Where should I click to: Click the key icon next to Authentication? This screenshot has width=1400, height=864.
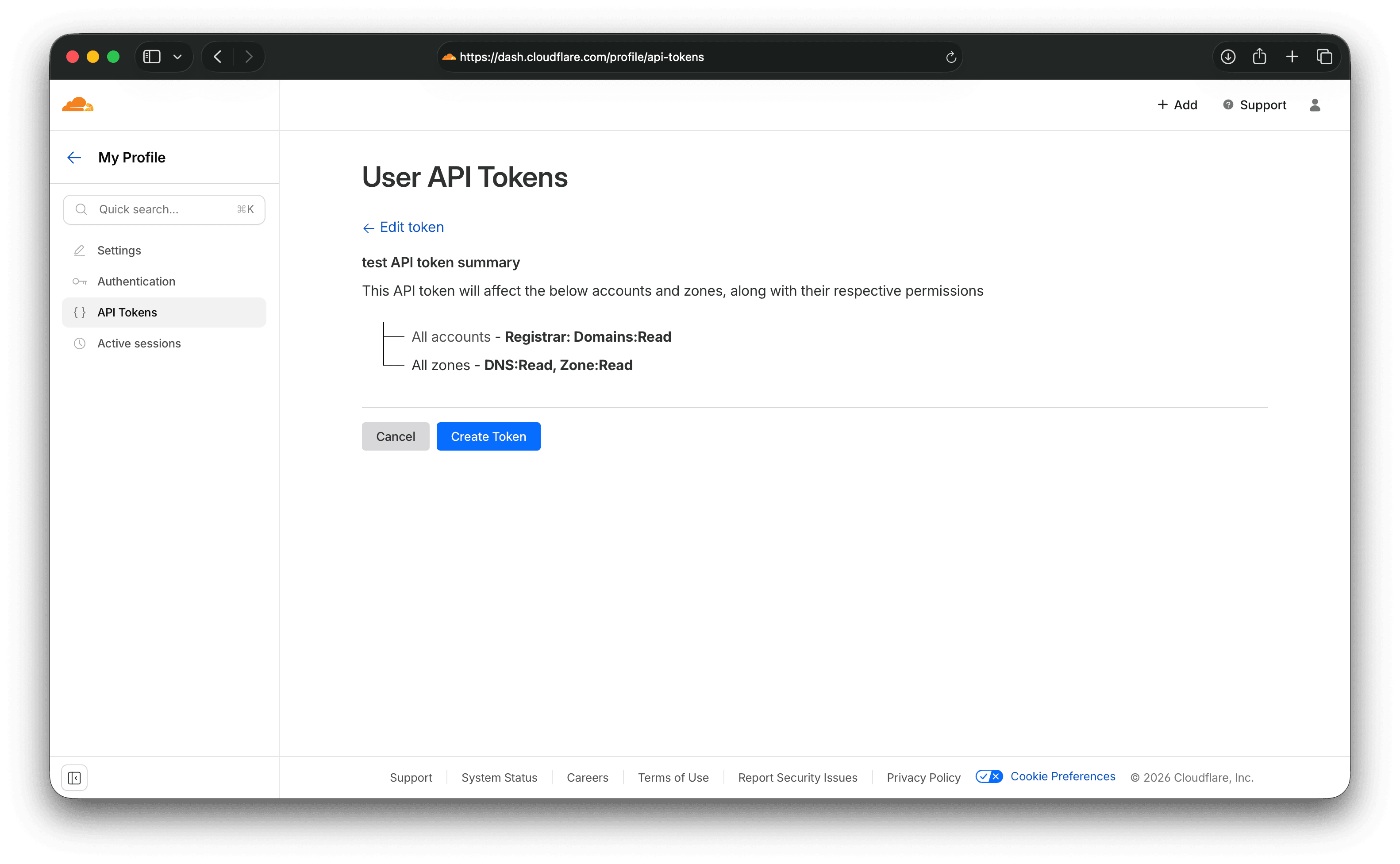(x=80, y=281)
